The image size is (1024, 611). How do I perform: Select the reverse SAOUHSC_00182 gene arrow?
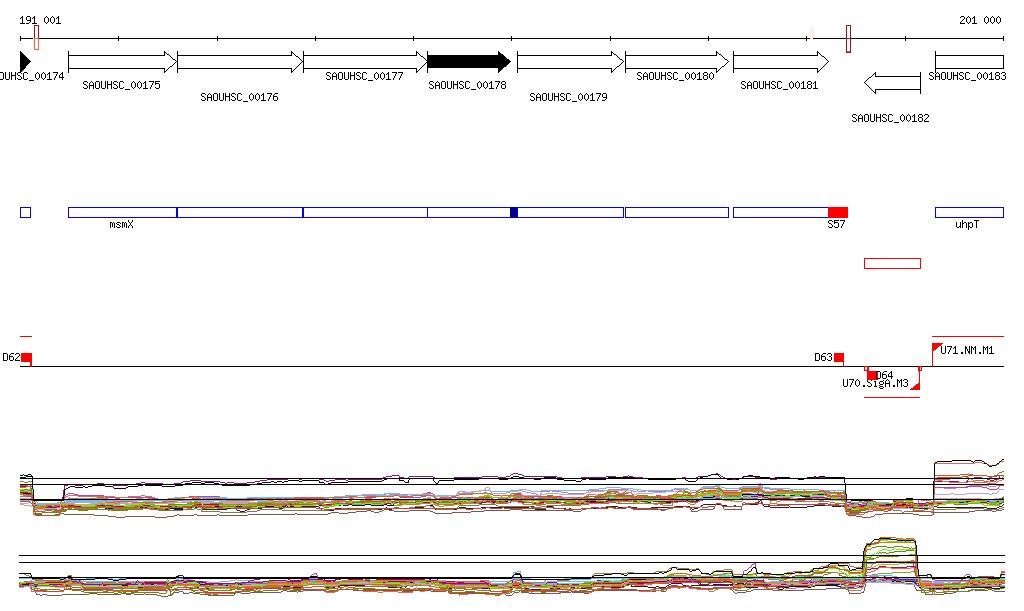click(x=892, y=83)
